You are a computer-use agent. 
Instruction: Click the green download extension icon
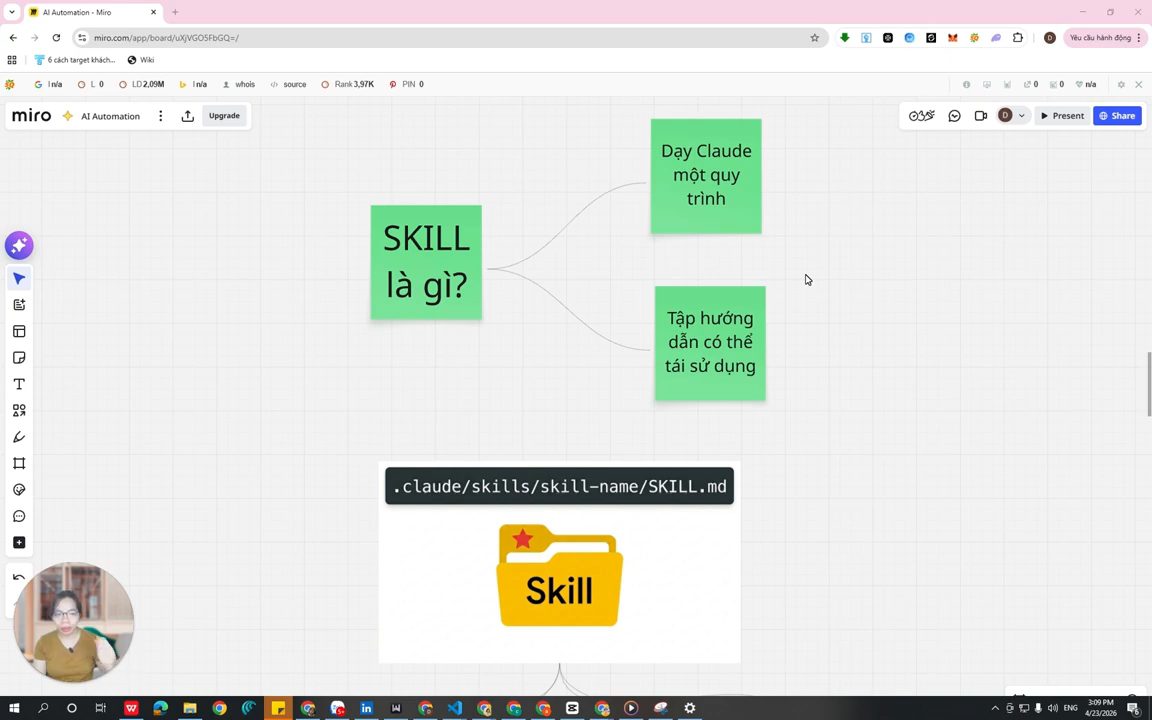[x=845, y=37]
